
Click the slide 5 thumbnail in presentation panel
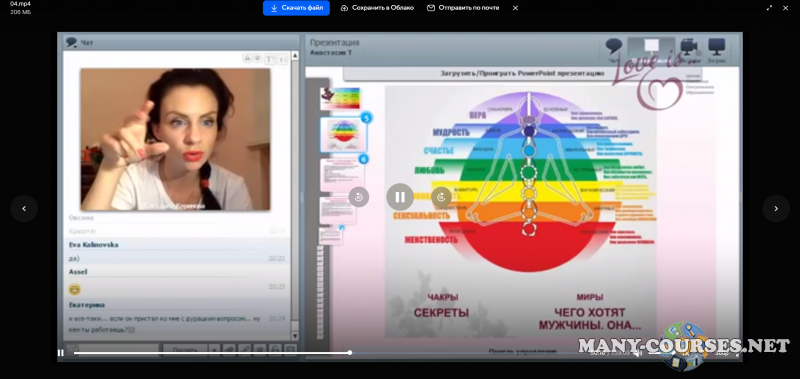click(x=343, y=135)
